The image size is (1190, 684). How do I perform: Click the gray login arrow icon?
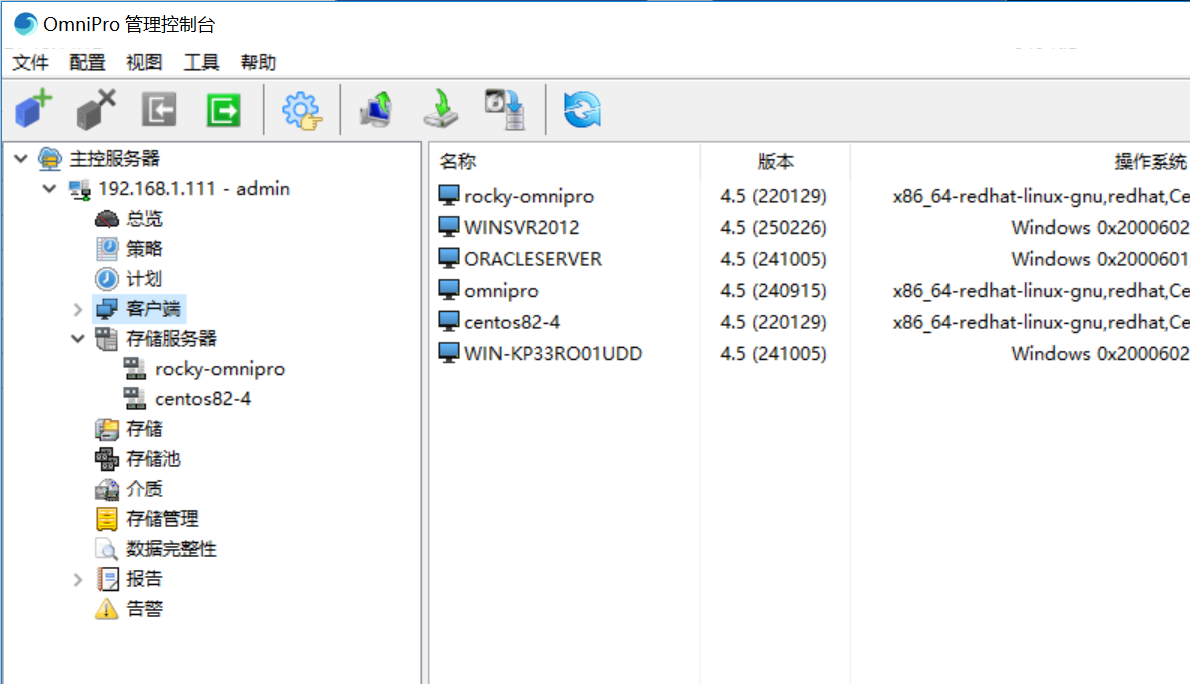click(x=159, y=109)
